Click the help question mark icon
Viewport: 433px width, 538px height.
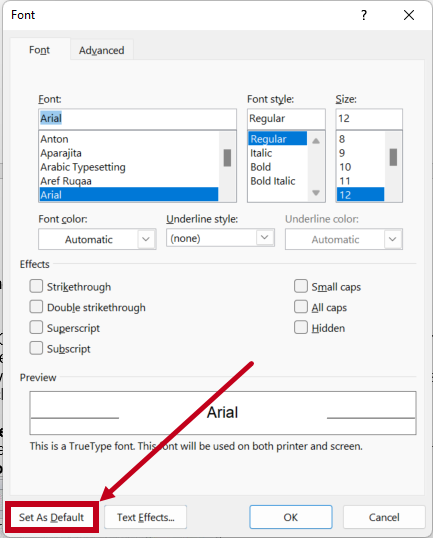pyautogui.click(x=364, y=15)
